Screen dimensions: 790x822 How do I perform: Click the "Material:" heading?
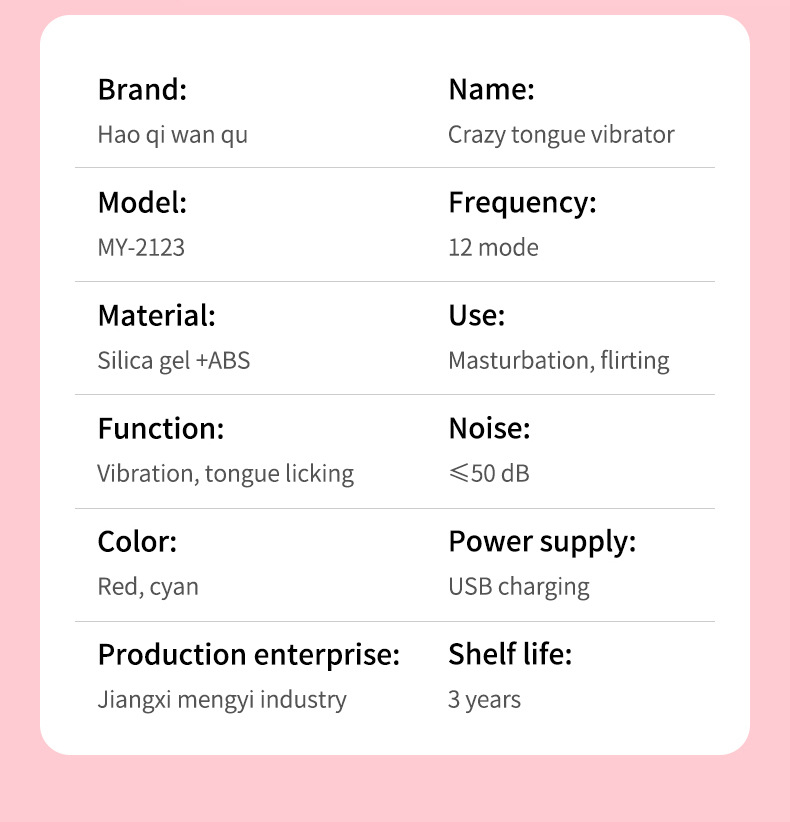coord(156,316)
